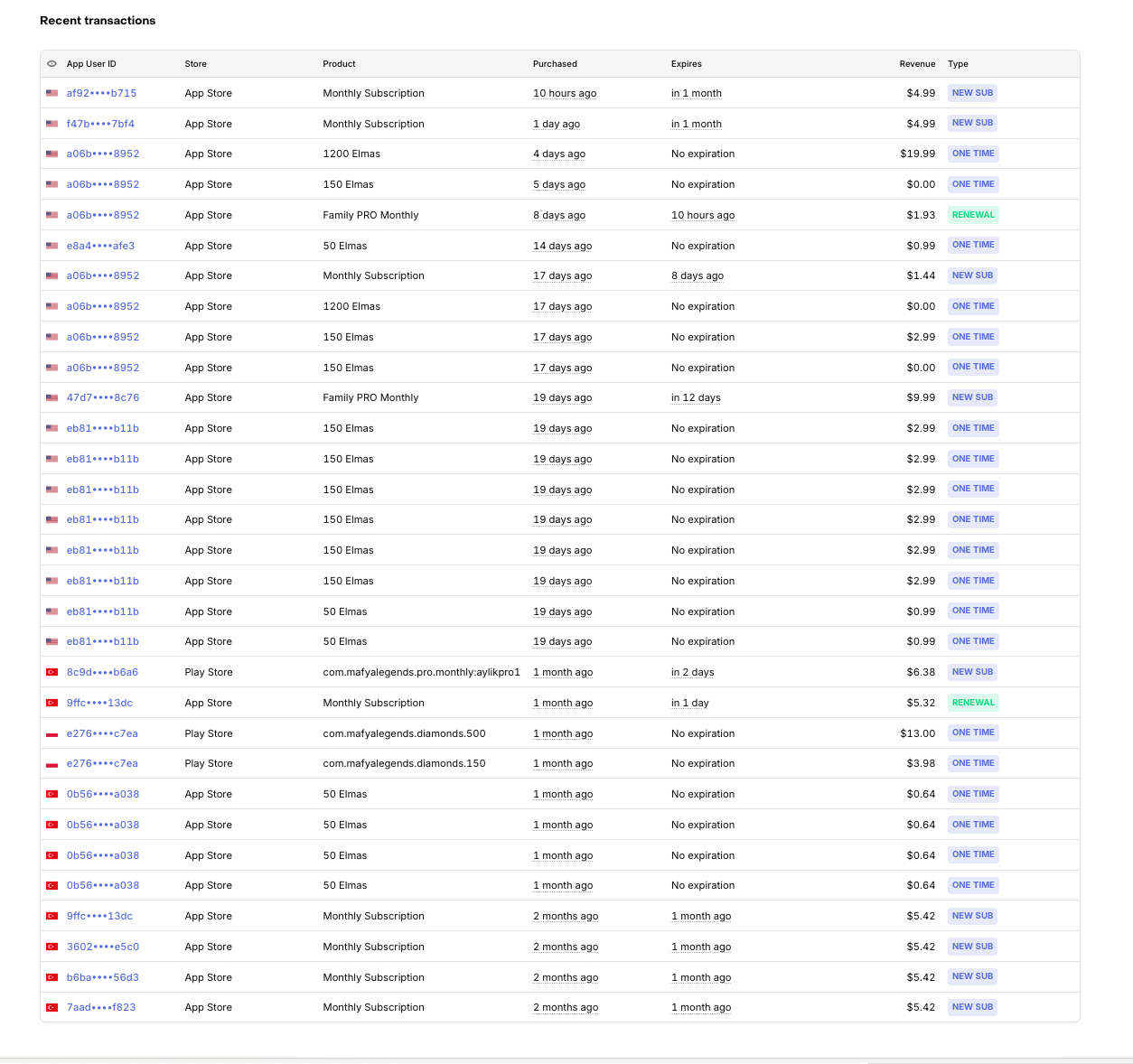Image resolution: width=1133 pixels, height=1064 pixels.
Task: Click the flag in the $5.32 renewal row
Action: coord(51,703)
